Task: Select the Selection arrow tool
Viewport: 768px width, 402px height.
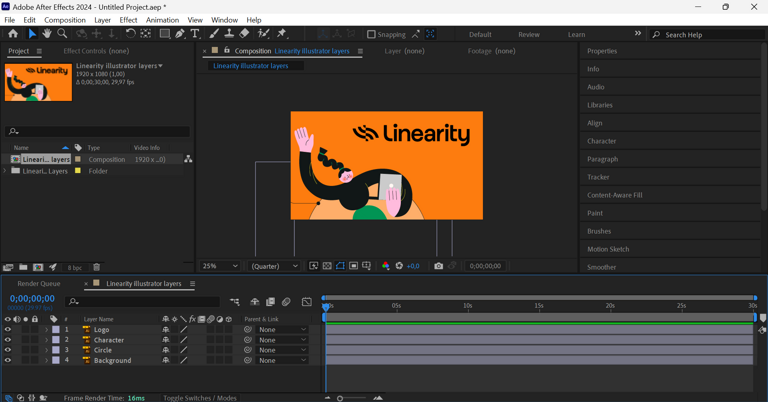Action: [x=32, y=34]
